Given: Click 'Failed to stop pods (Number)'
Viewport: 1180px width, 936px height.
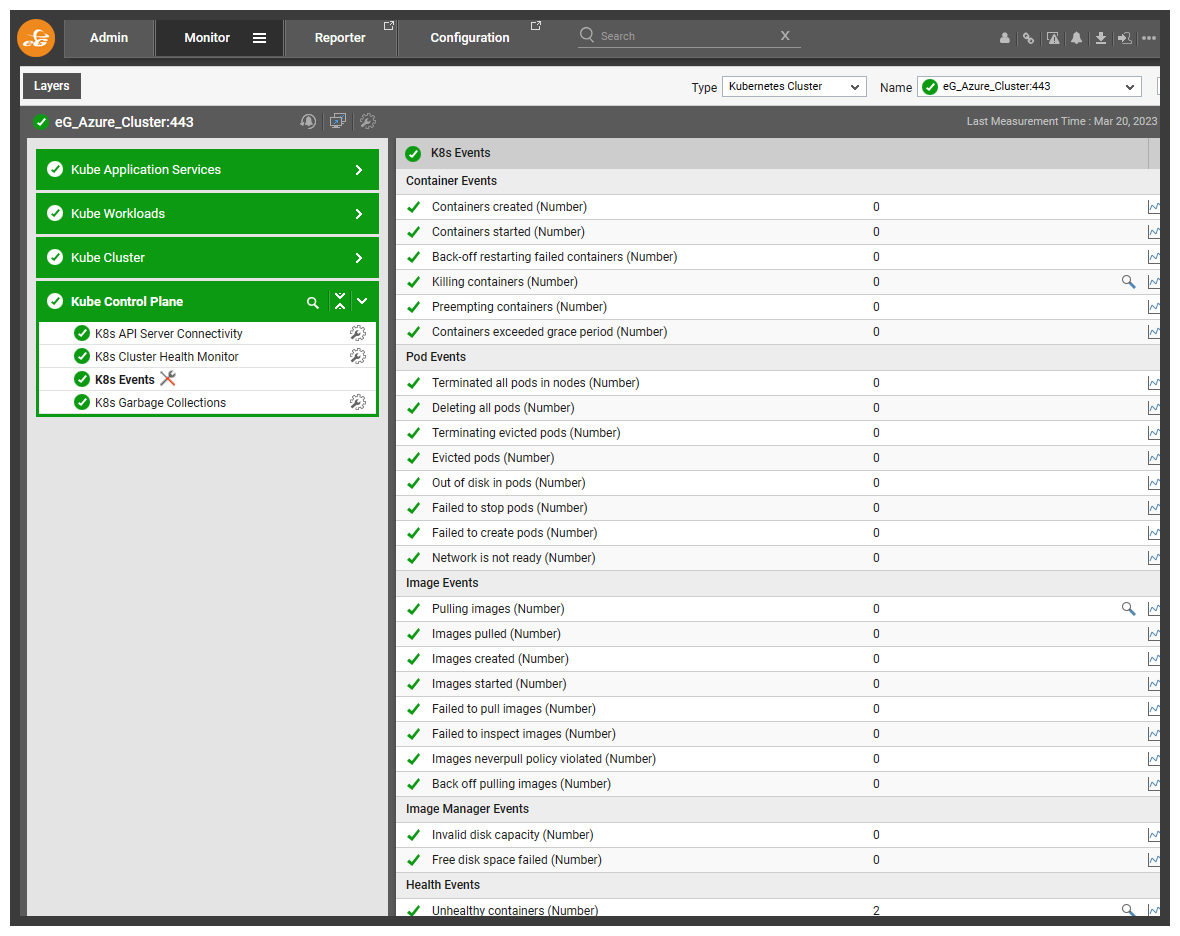Looking at the screenshot, I should pos(509,508).
